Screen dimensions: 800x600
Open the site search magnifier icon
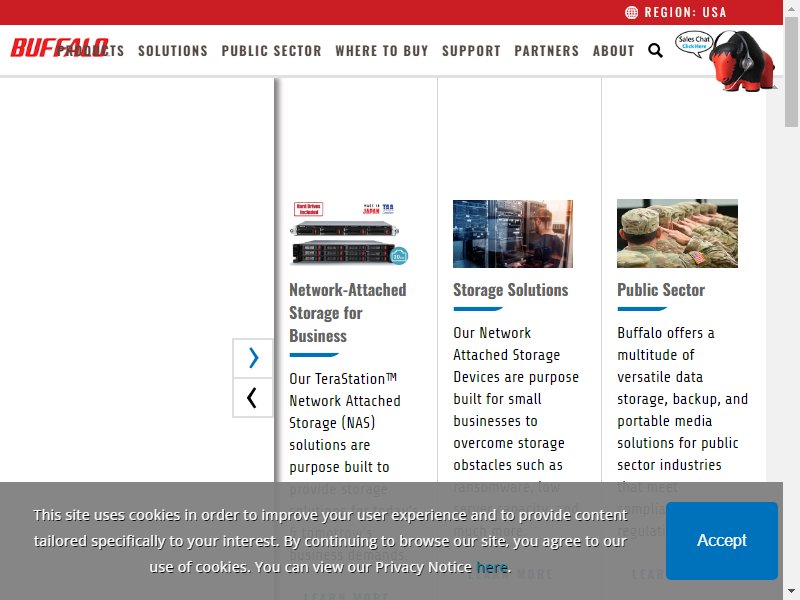click(x=656, y=51)
